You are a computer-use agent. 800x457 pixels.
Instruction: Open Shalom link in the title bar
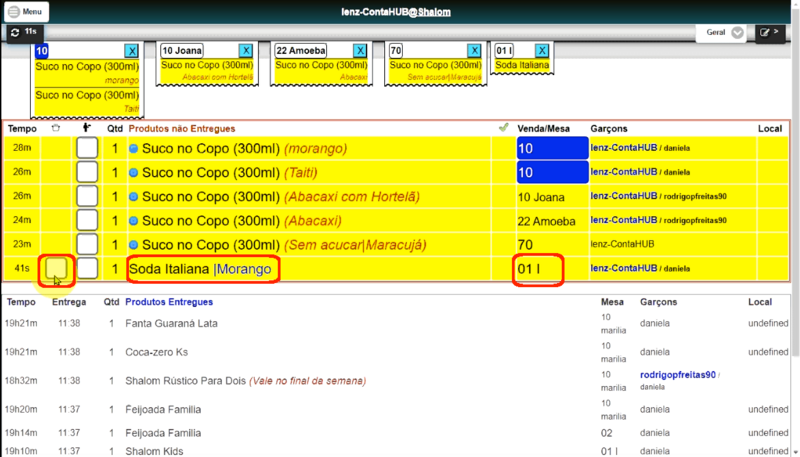[434, 12]
